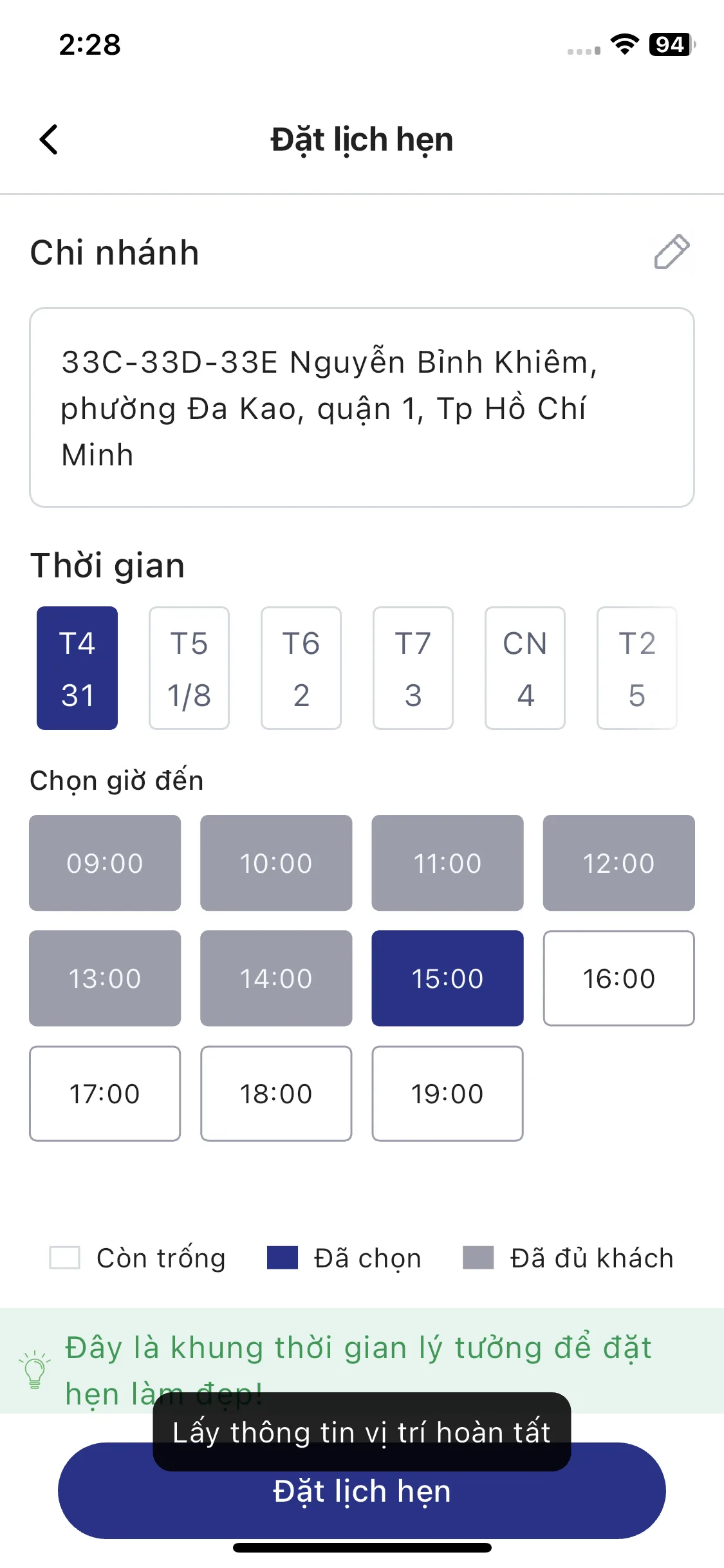Select the CN 4 date
Viewport: 724px width, 1568px height.
tap(525, 668)
